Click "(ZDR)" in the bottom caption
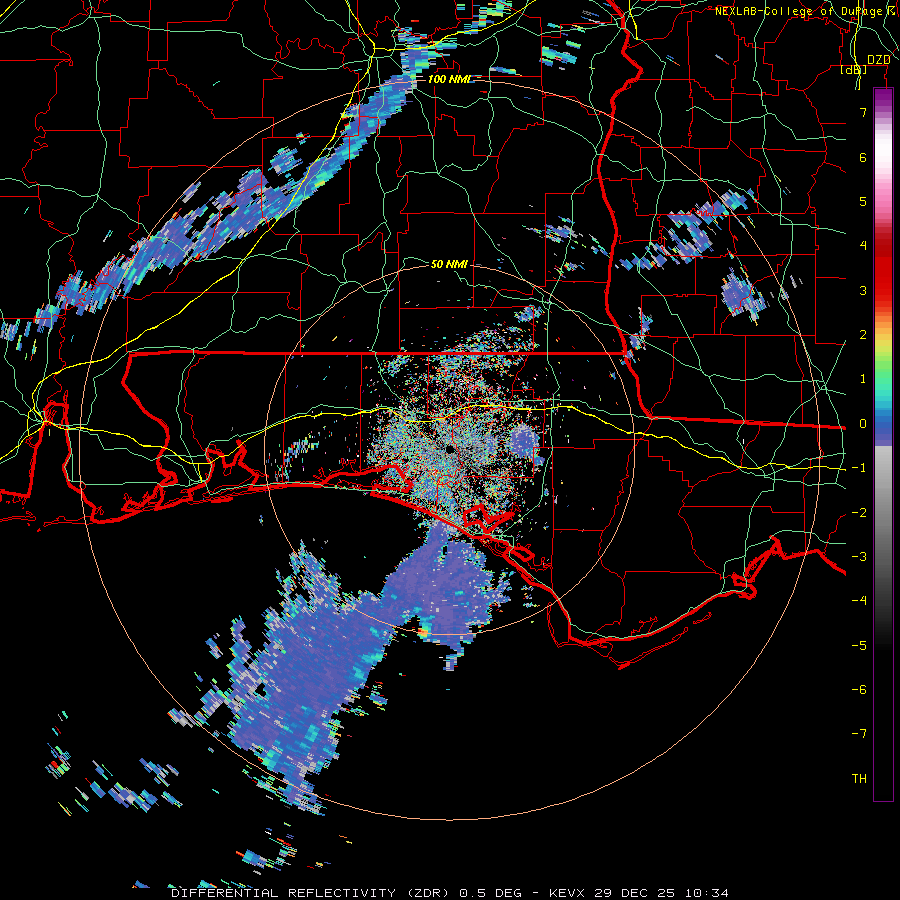 pos(428,893)
